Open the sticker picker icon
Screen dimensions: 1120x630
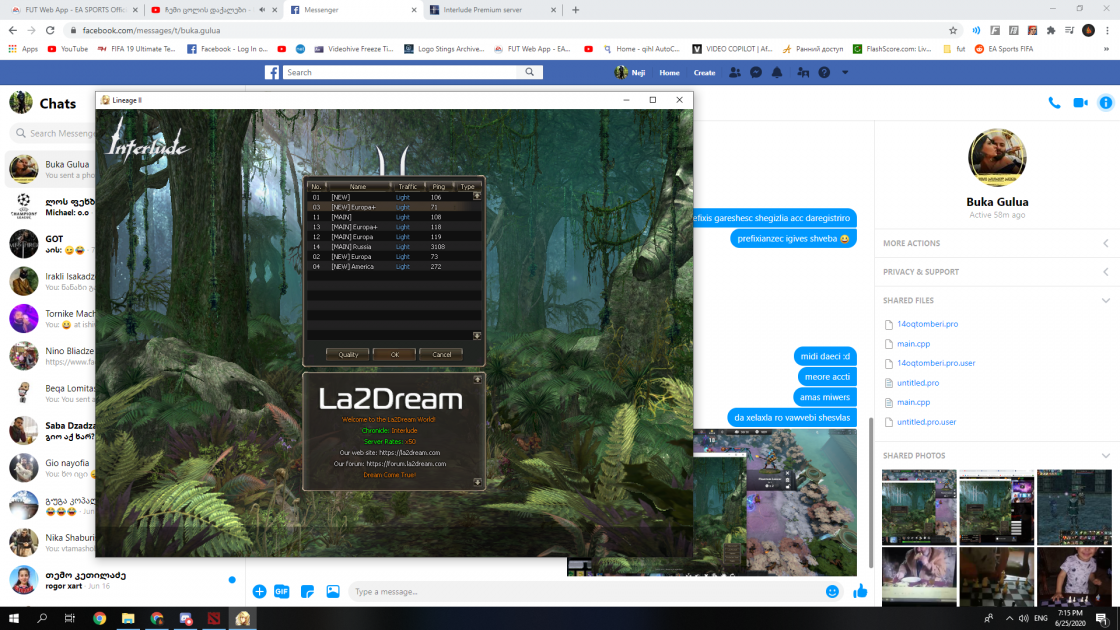pos(308,592)
